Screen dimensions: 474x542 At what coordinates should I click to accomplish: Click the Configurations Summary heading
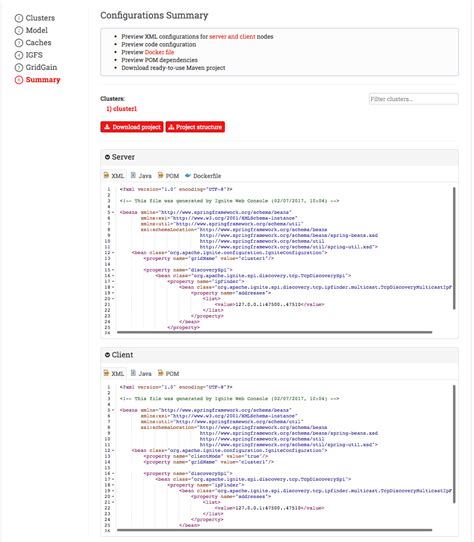[x=154, y=16]
